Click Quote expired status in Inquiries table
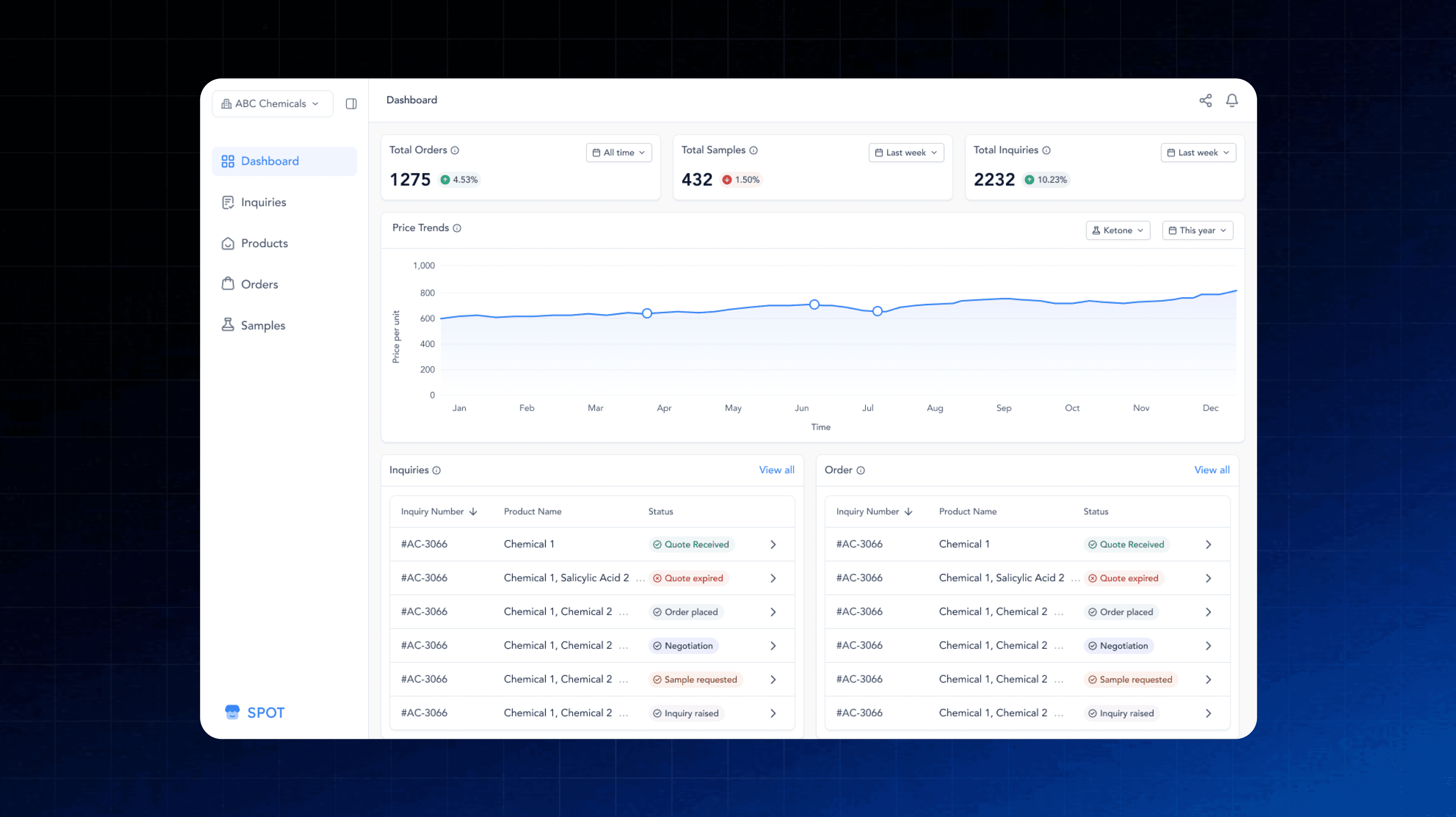Viewport: 1456px width, 817px height. [688, 578]
